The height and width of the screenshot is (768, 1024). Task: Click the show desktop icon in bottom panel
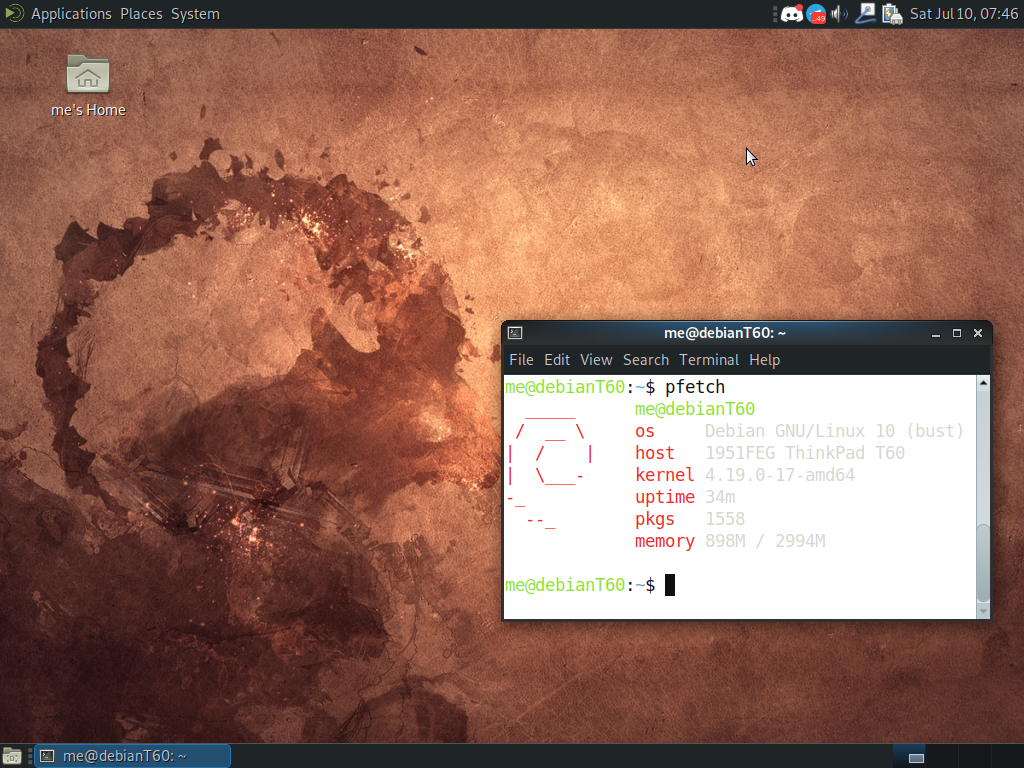tap(13, 756)
